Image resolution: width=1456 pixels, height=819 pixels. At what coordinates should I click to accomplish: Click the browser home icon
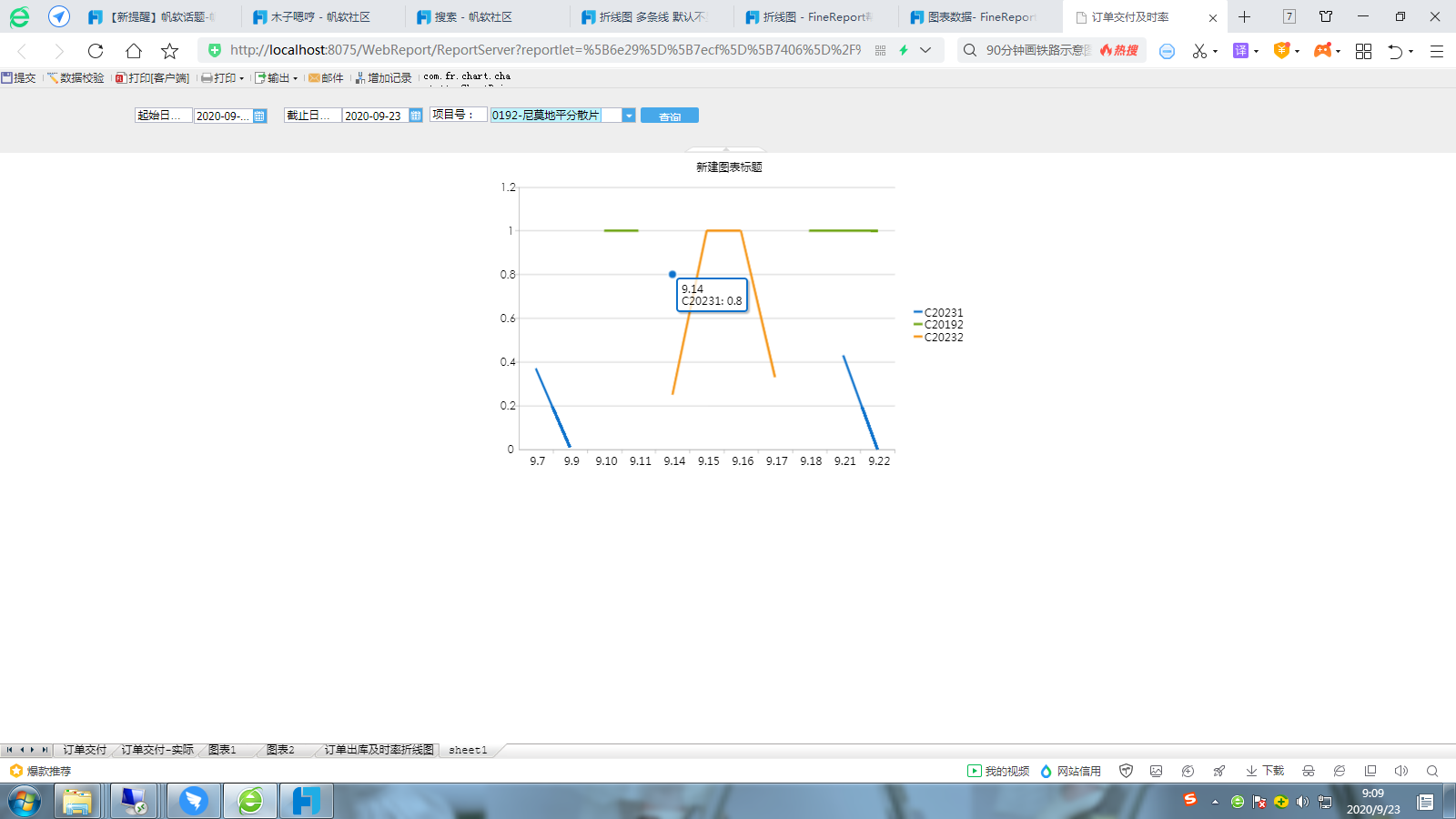point(133,51)
